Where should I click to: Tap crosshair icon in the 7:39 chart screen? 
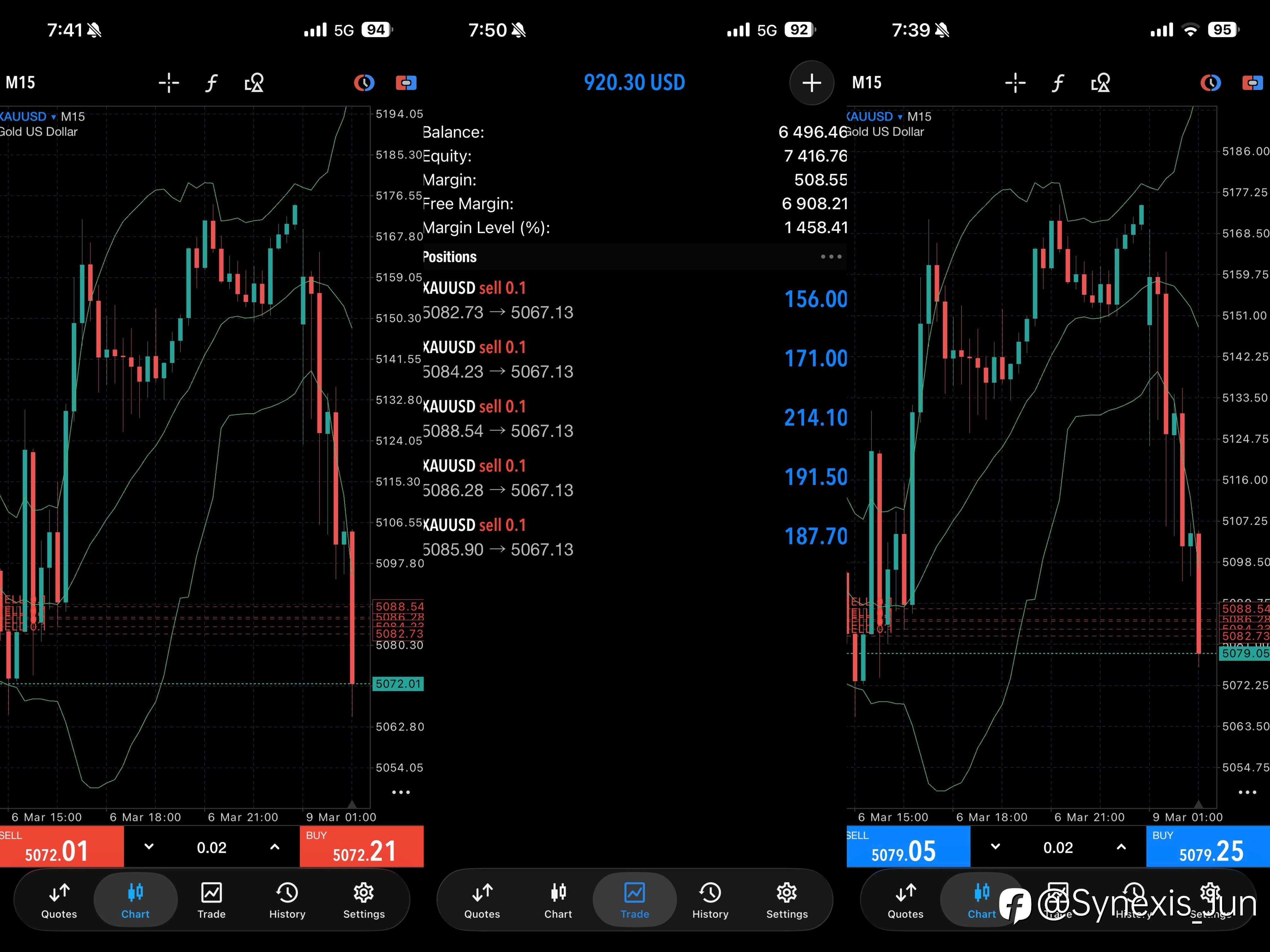click(x=1015, y=82)
